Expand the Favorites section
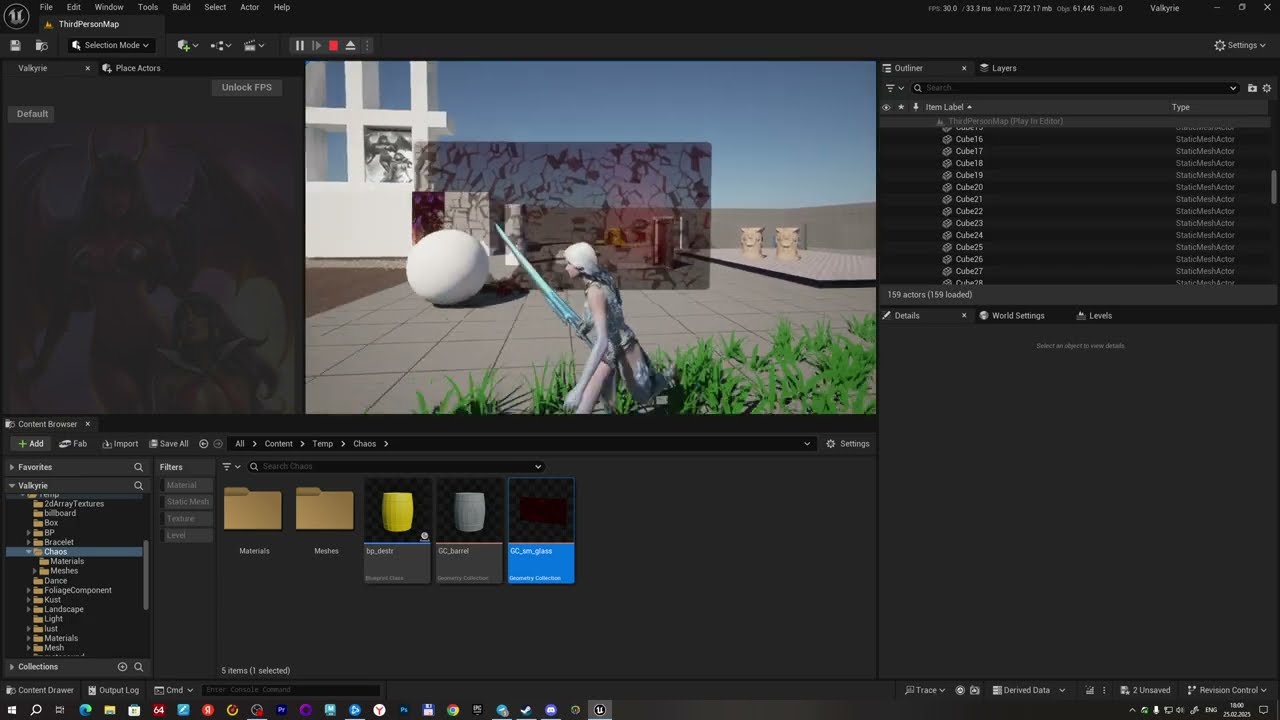Image resolution: width=1280 pixels, height=720 pixels. coord(12,467)
